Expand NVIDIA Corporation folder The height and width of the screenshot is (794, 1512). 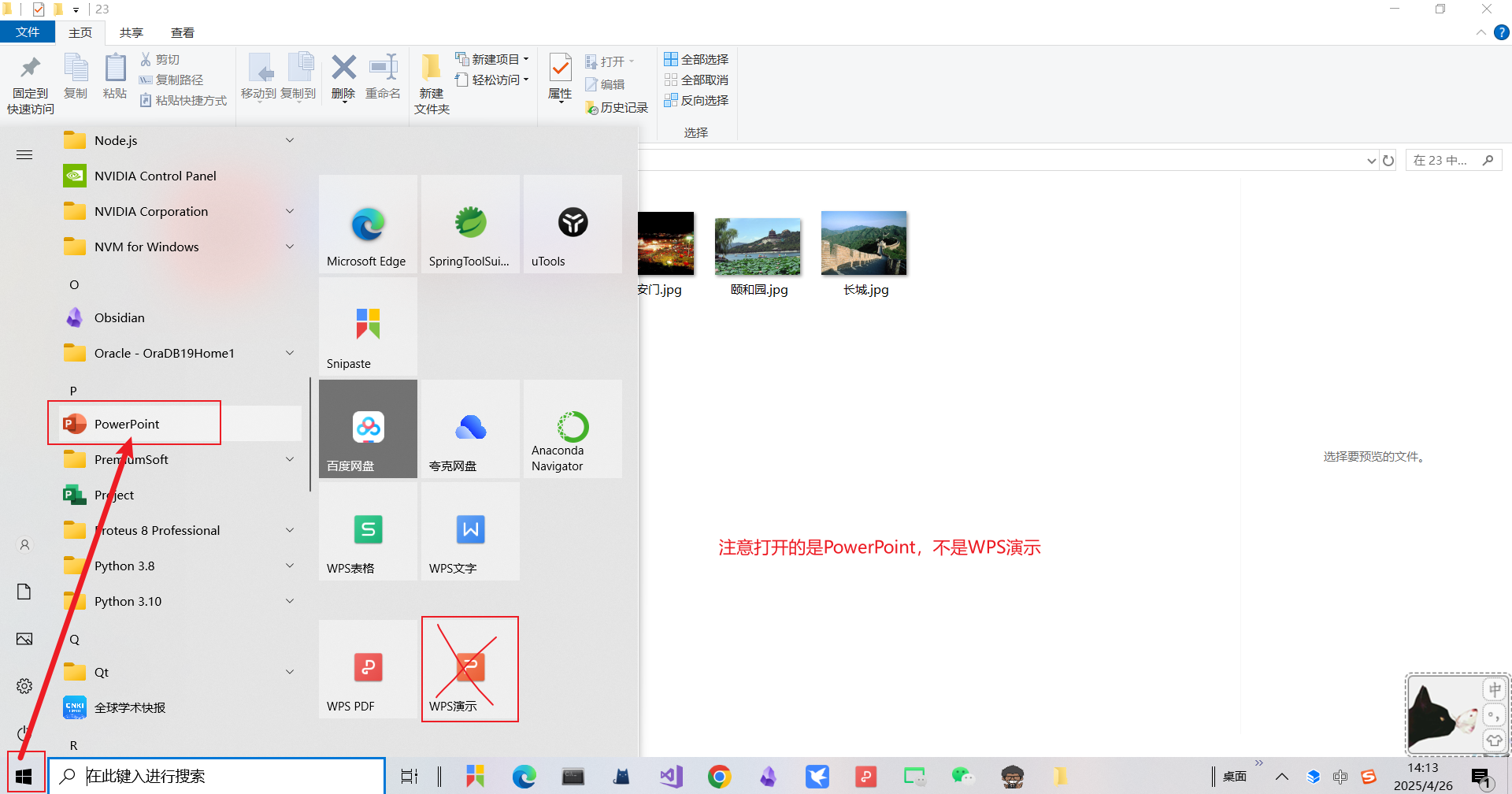click(289, 211)
